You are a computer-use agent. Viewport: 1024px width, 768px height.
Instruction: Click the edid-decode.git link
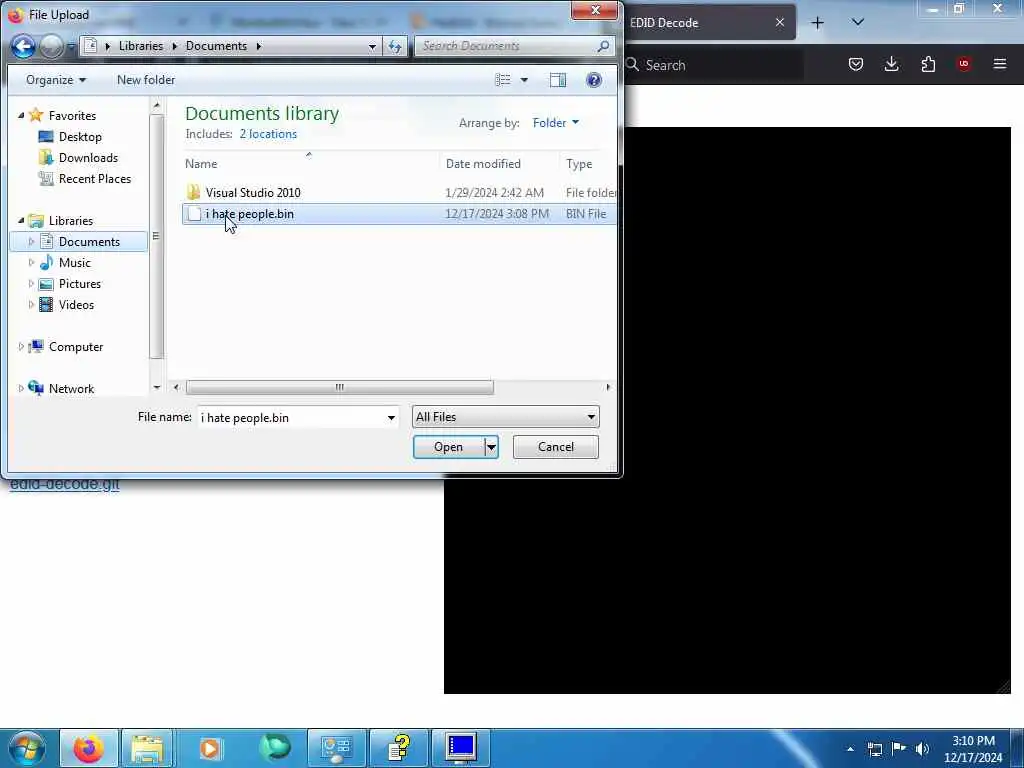click(x=65, y=485)
